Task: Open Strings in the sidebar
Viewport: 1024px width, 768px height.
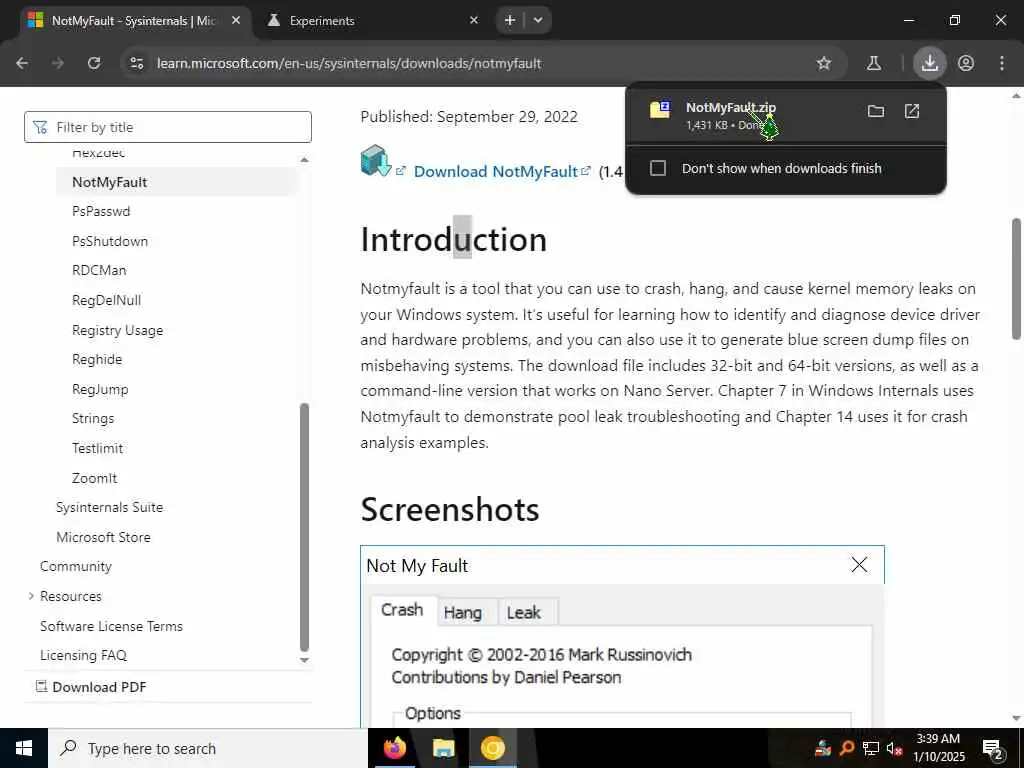Action: point(93,419)
